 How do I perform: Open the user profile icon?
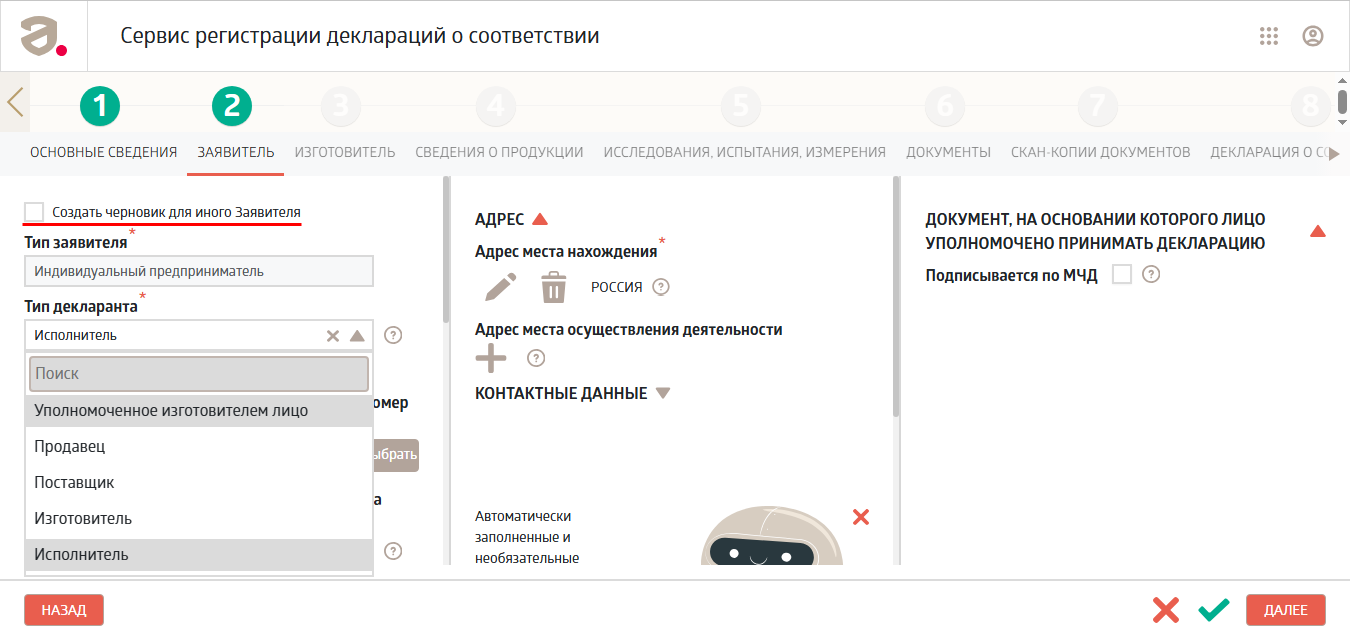1313,36
